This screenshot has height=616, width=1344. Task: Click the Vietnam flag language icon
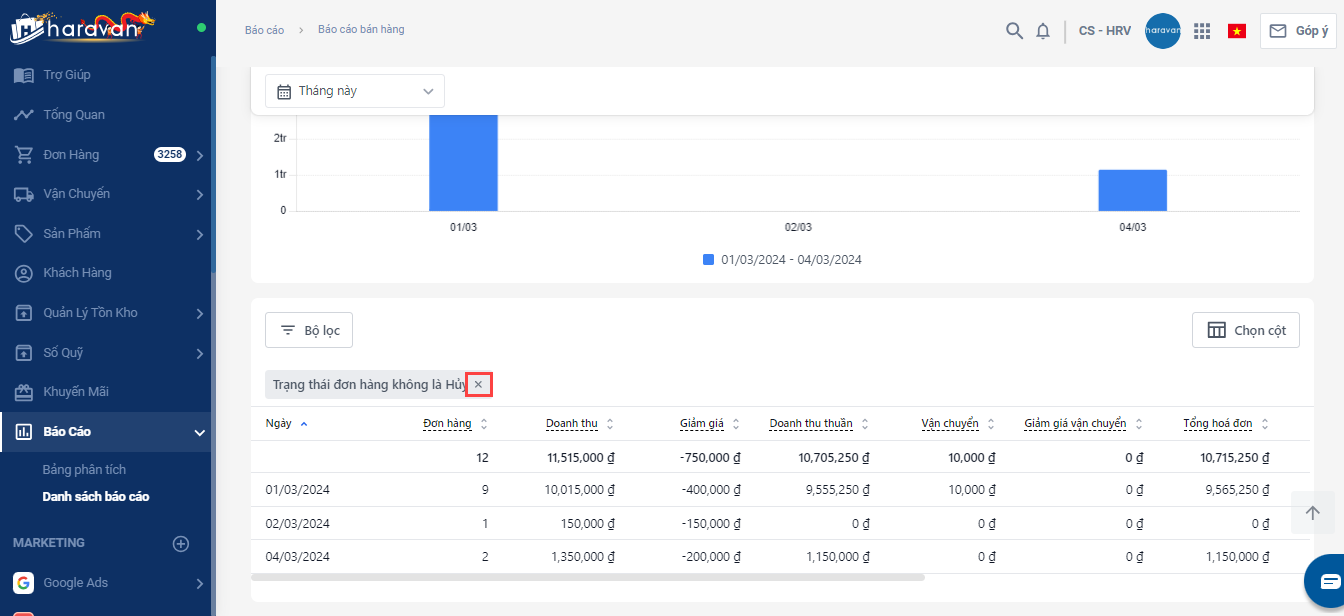tap(1237, 31)
